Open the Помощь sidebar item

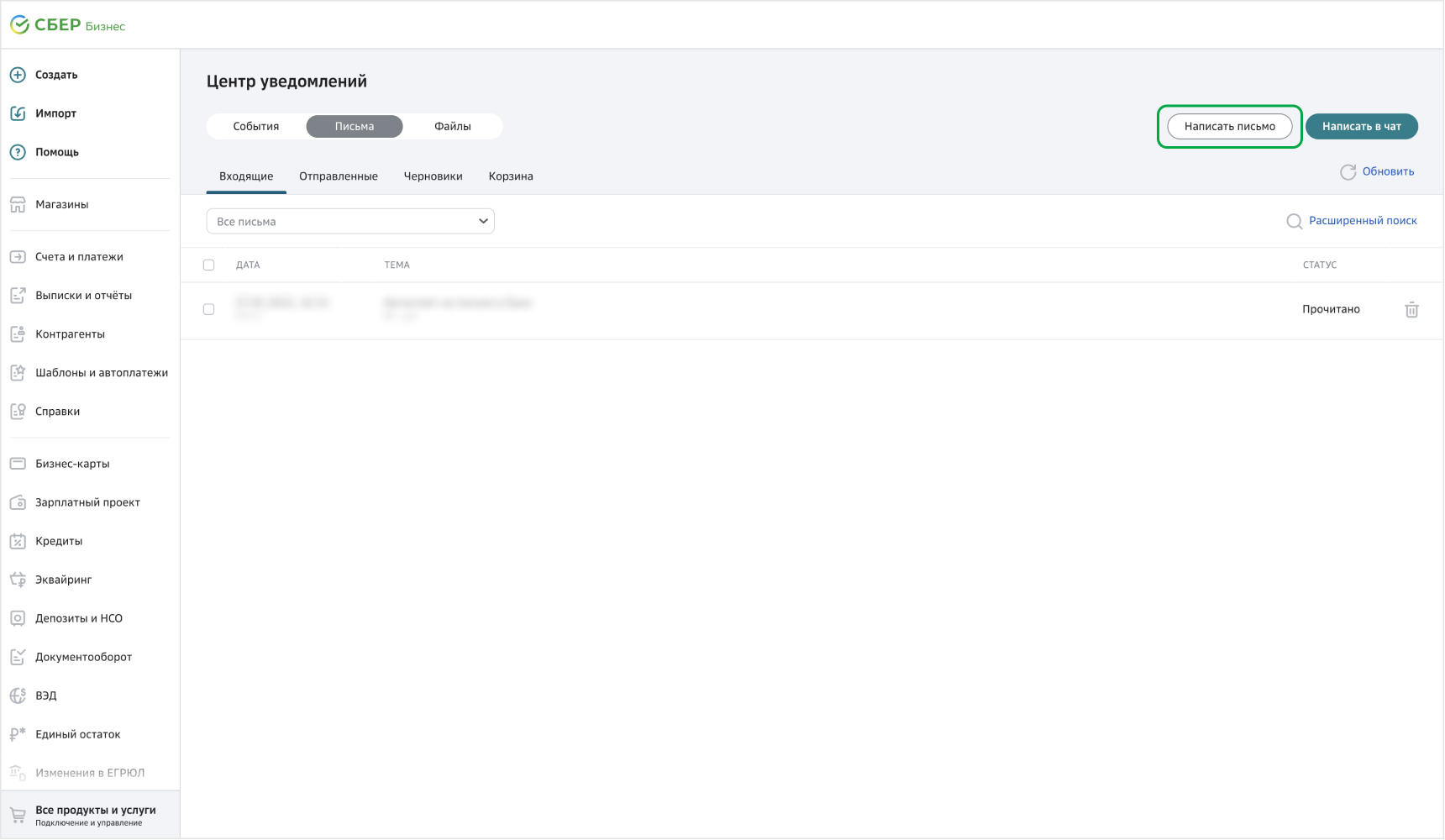tap(57, 152)
